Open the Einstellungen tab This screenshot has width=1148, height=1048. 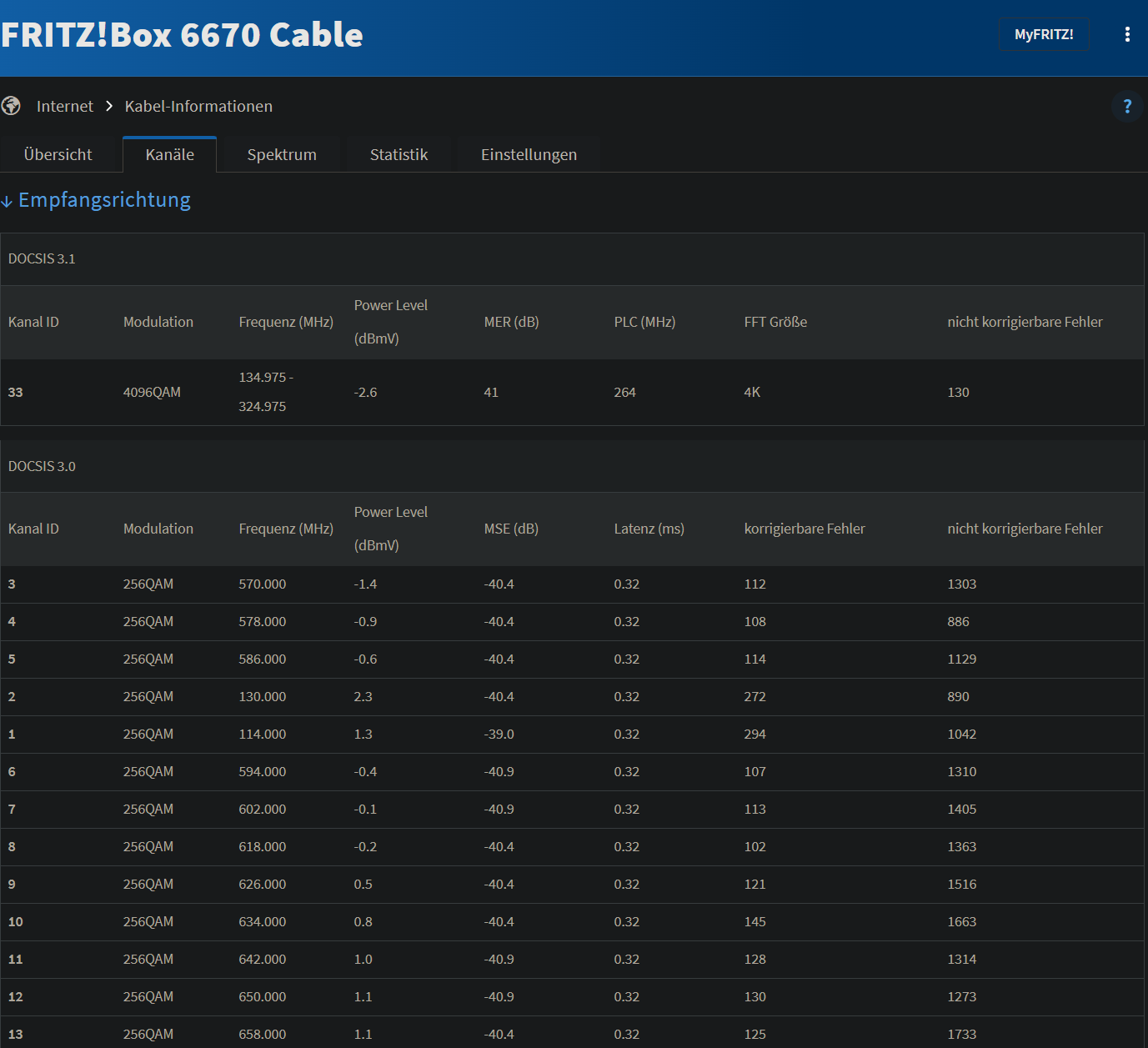[529, 154]
